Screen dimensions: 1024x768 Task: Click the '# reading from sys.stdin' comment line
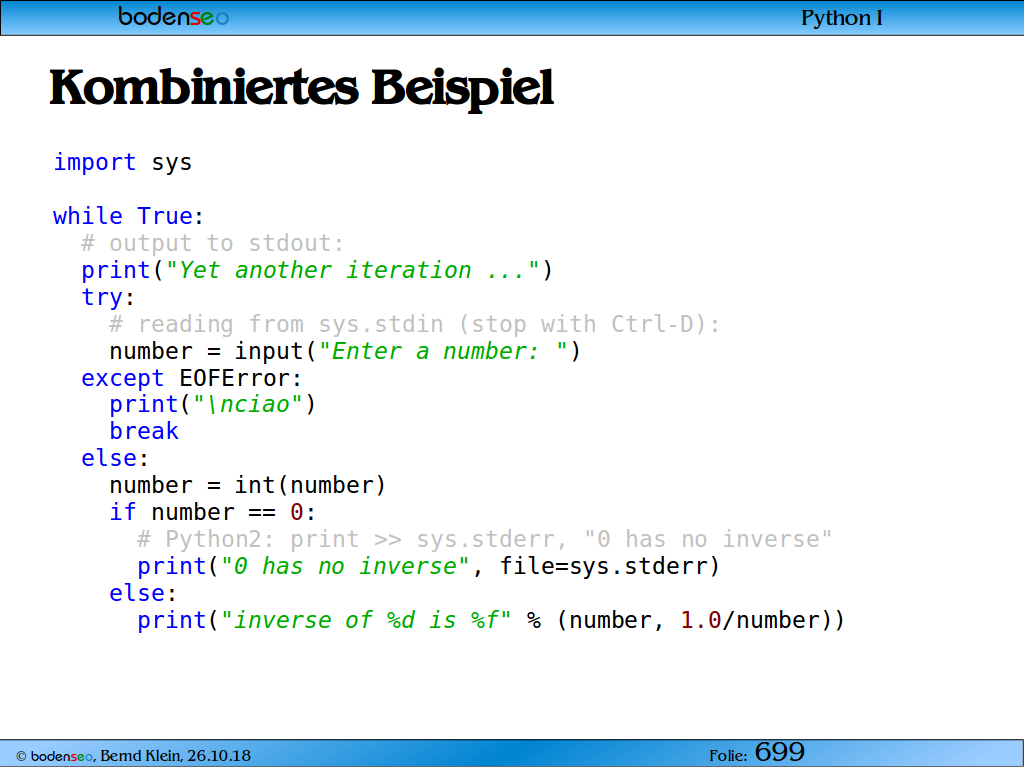coord(414,324)
